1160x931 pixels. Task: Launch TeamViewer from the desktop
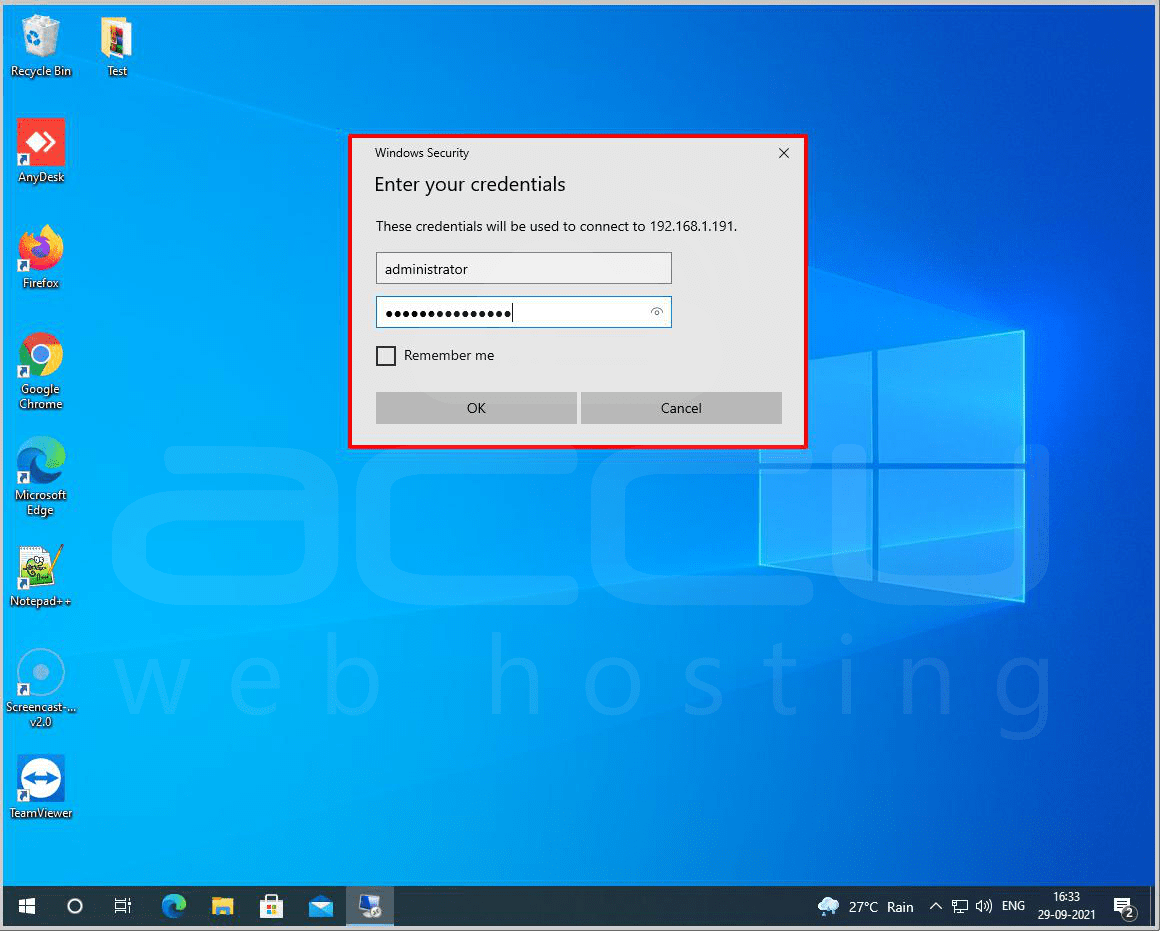click(x=41, y=787)
